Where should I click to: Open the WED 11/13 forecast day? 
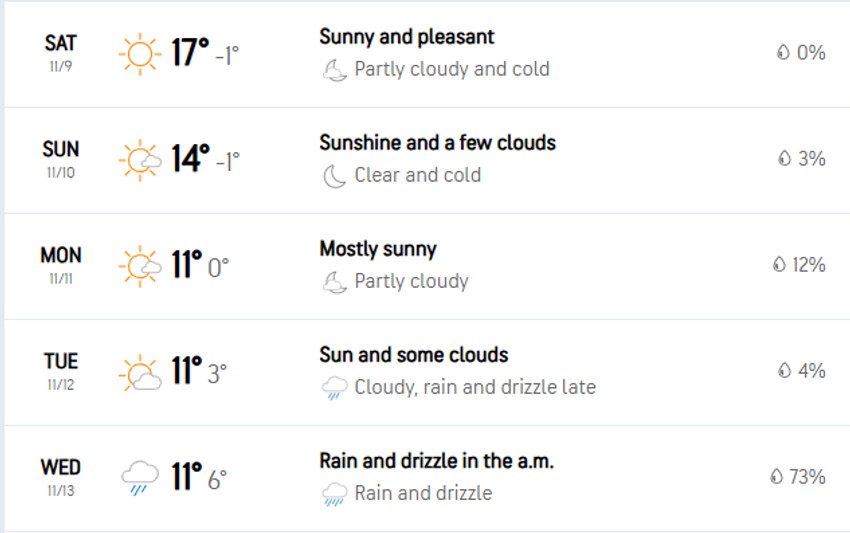[x=61, y=476]
